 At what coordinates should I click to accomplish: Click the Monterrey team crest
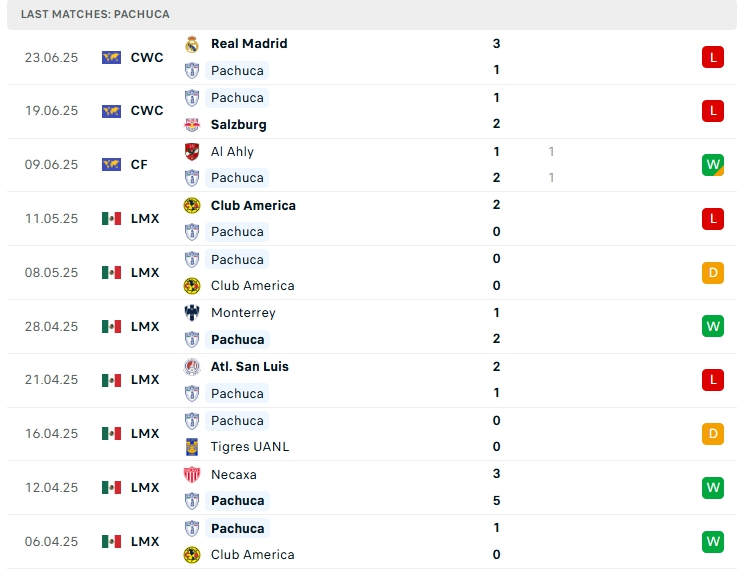192,313
